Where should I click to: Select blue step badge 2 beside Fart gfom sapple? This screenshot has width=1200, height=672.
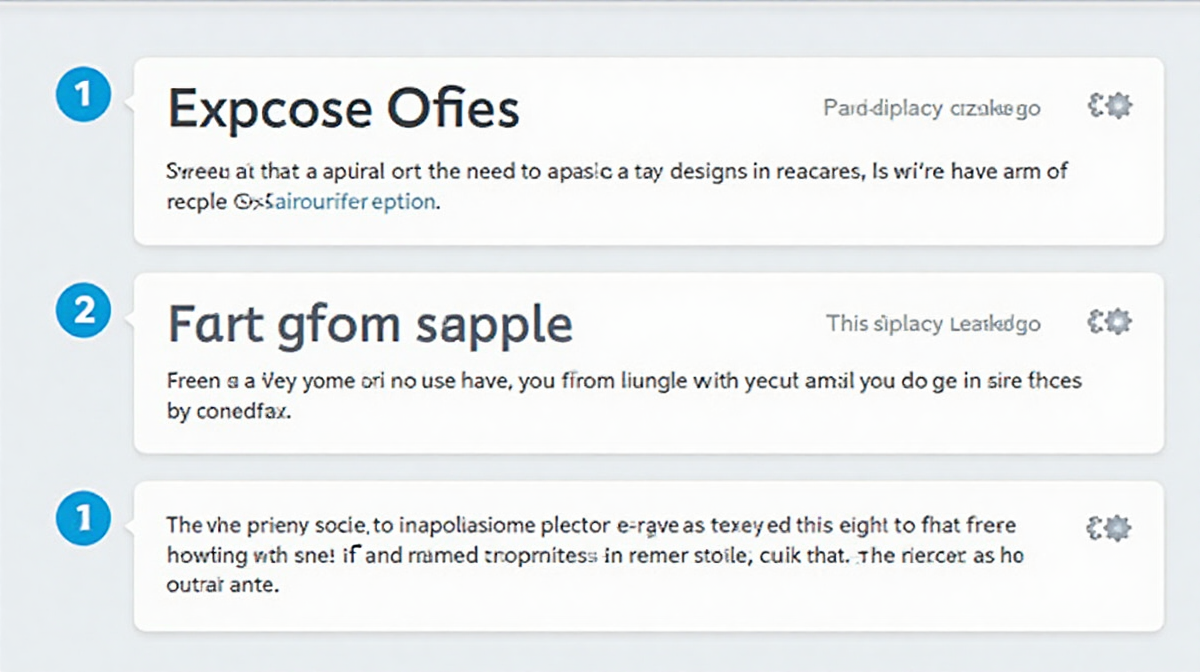84,311
